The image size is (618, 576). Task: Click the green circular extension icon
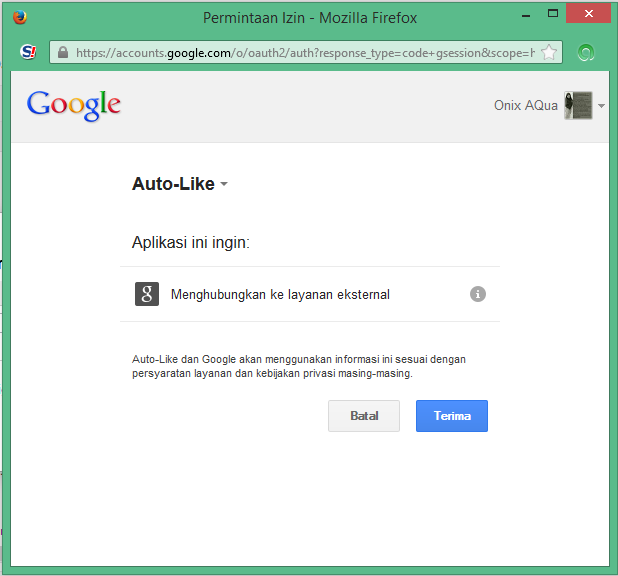(586, 52)
